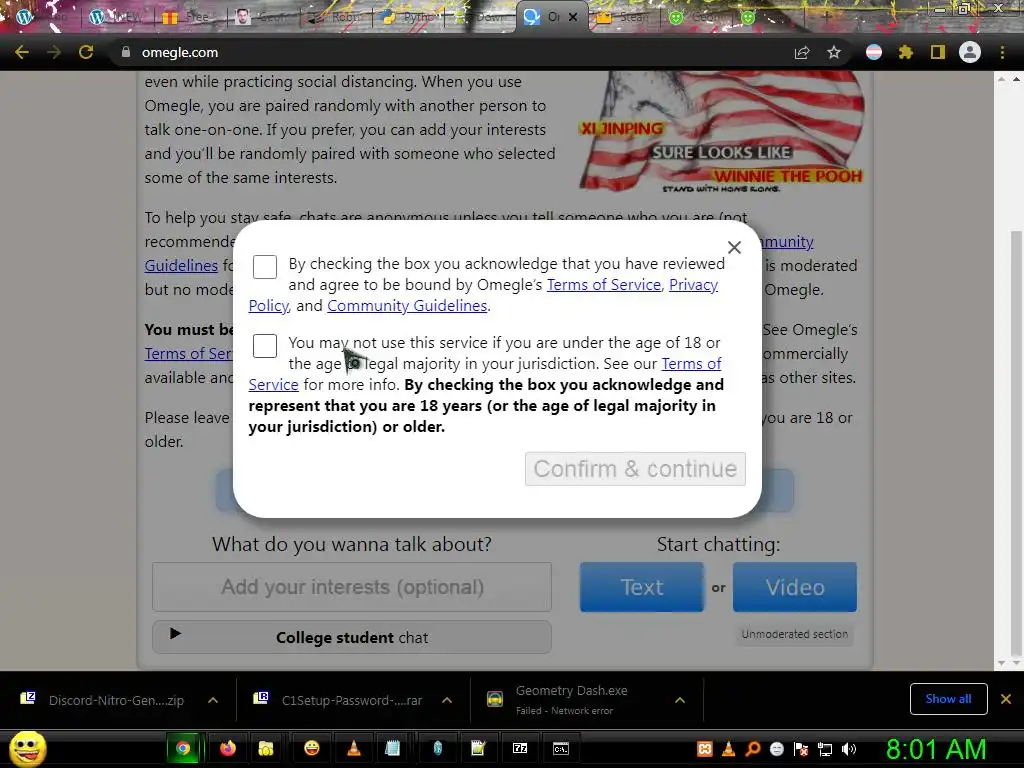Open the Chrome profile avatar
The width and height of the screenshot is (1024, 768).
coord(970,52)
